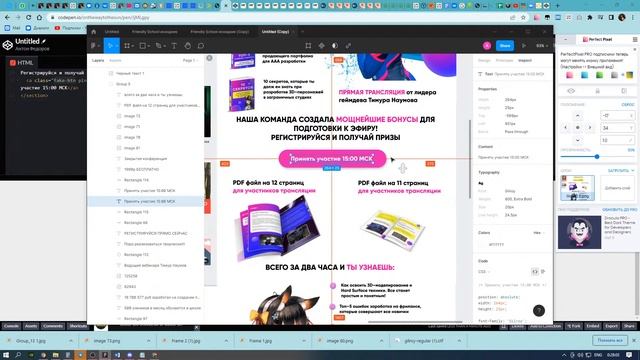
Task: Select the Frame tool
Action: pos(127,46)
